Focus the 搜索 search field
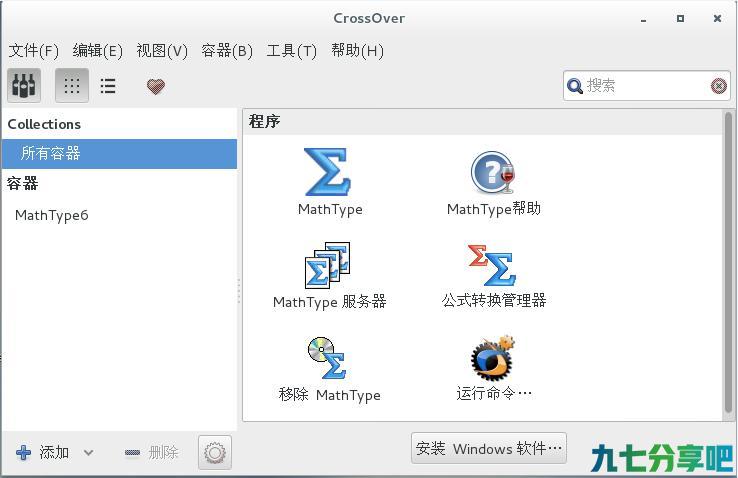This screenshot has width=738, height=478. tap(646, 86)
